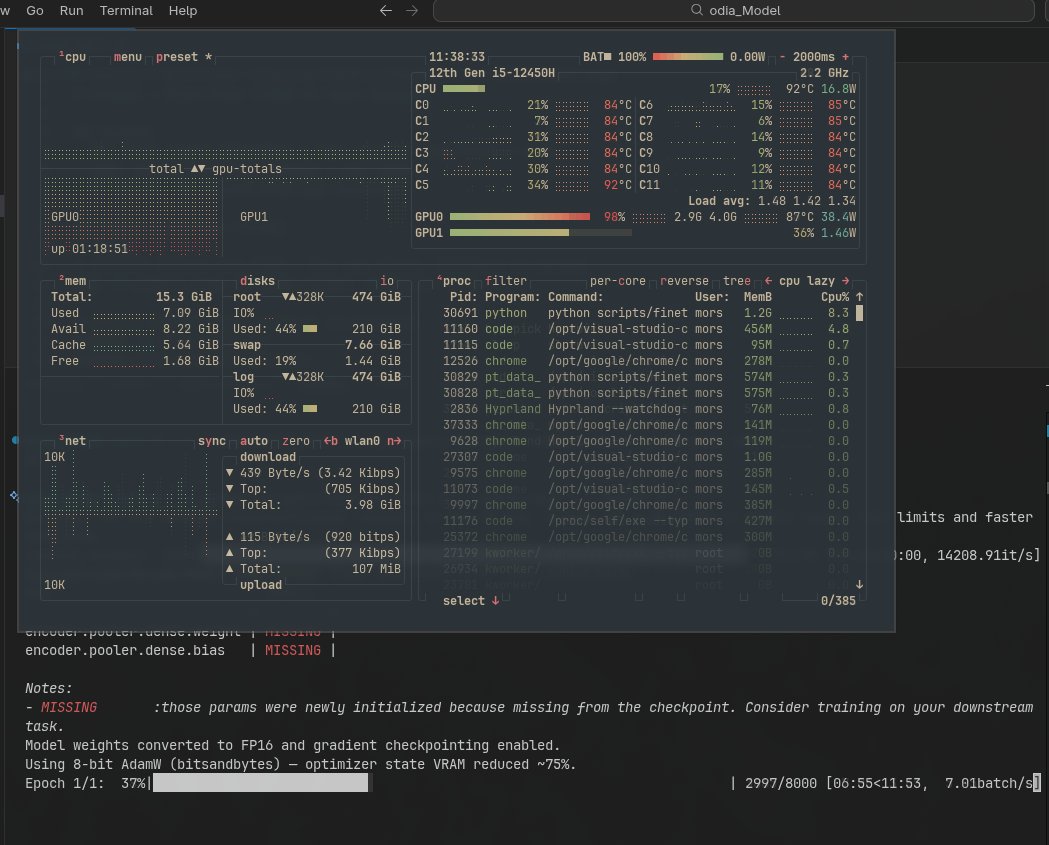
Task: Click the battery level bar
Action: (688, 57)
